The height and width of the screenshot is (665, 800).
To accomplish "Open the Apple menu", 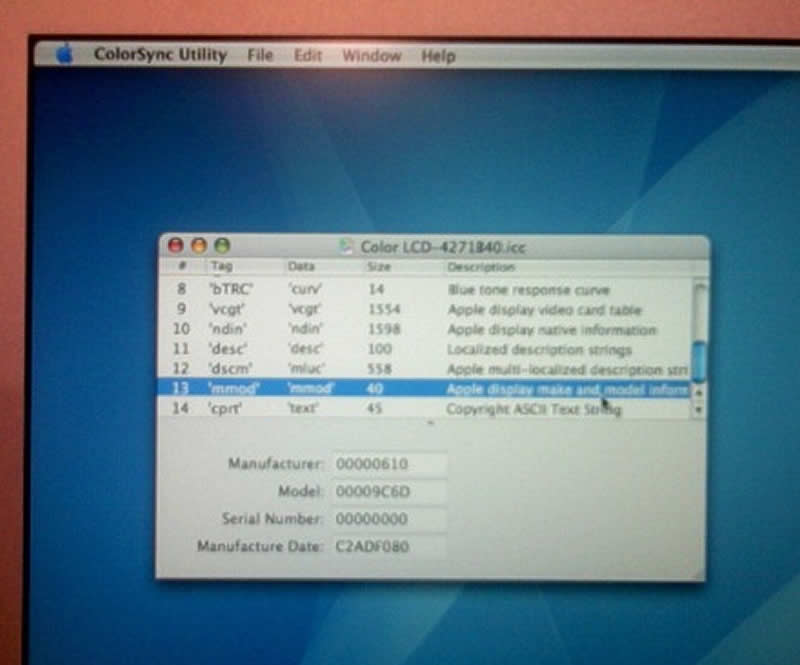I will pyautogui.click(x=64, y=55).
